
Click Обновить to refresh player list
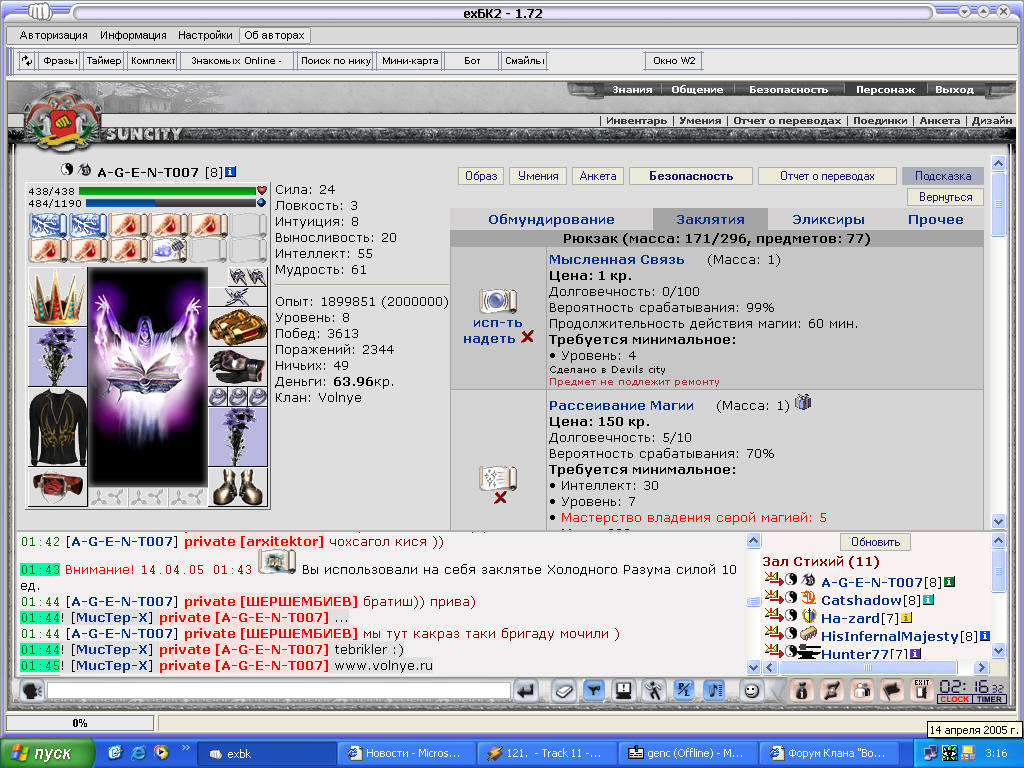875,542
